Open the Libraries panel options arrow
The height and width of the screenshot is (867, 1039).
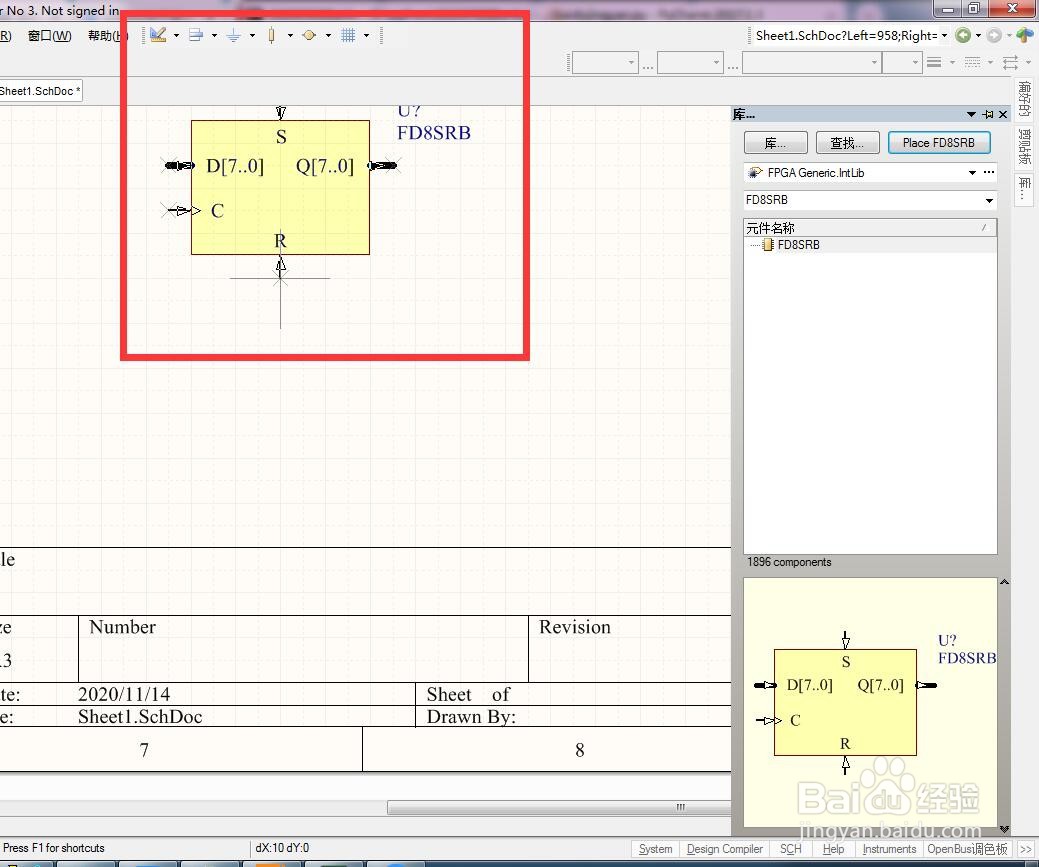point(971,114)
